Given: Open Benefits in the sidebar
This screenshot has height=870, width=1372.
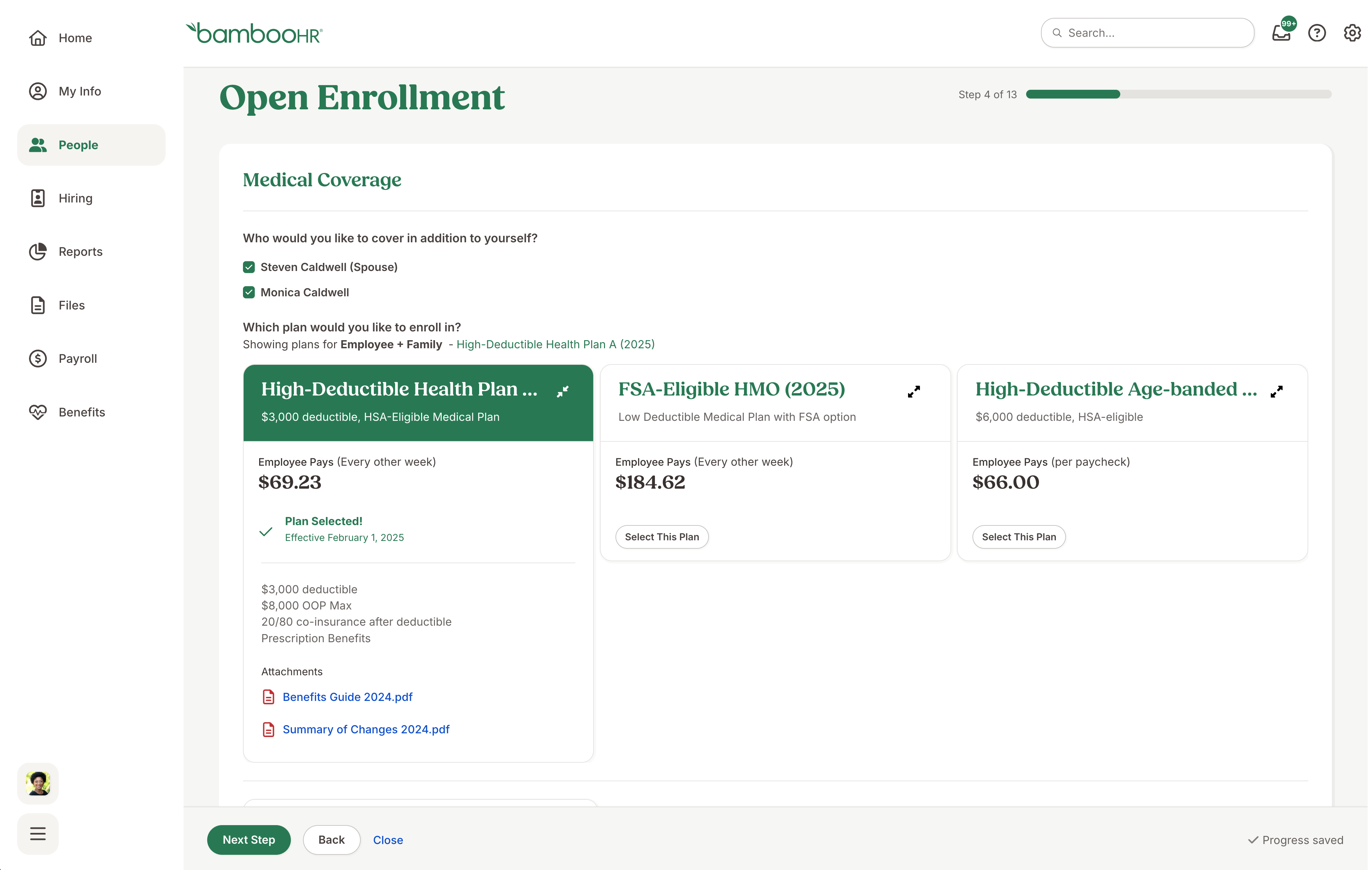Looking at the screenshot, I should tap(81, 412).
